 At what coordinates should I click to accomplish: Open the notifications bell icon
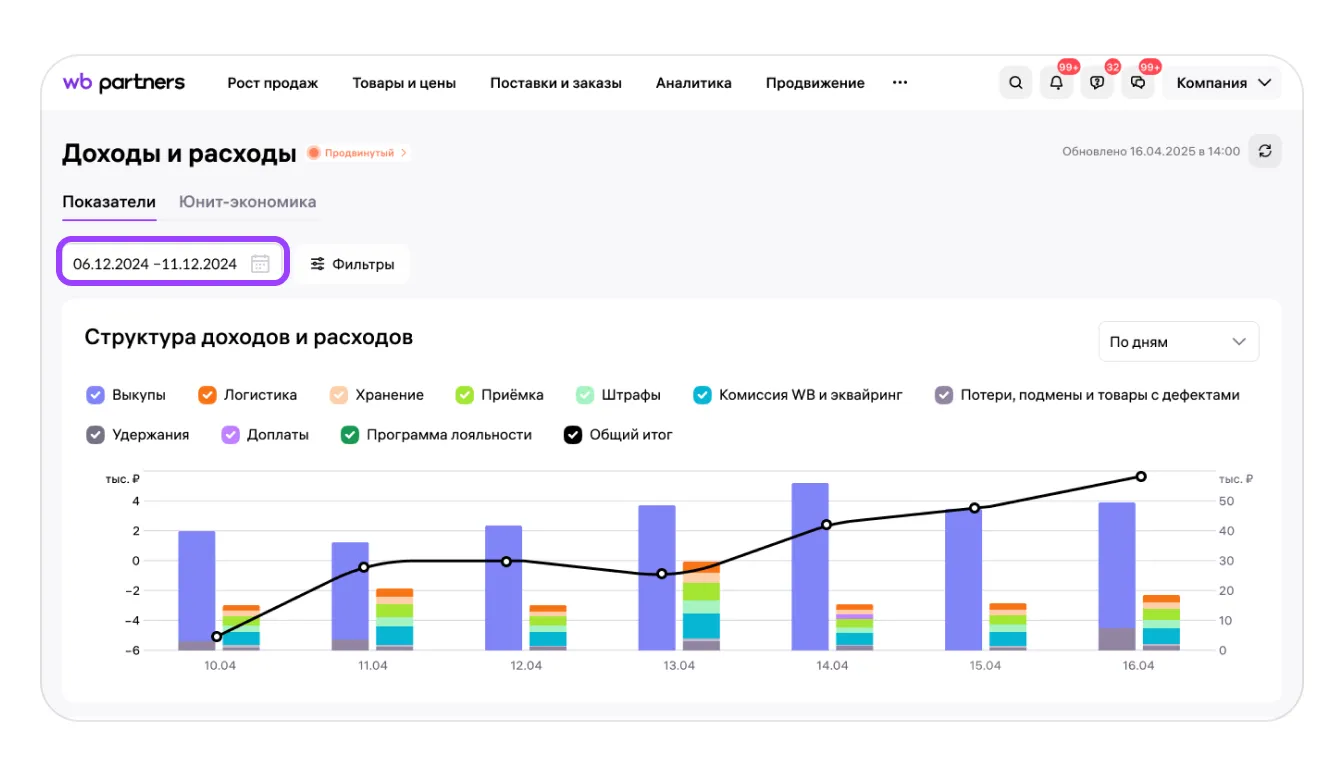pos(1057,83)
